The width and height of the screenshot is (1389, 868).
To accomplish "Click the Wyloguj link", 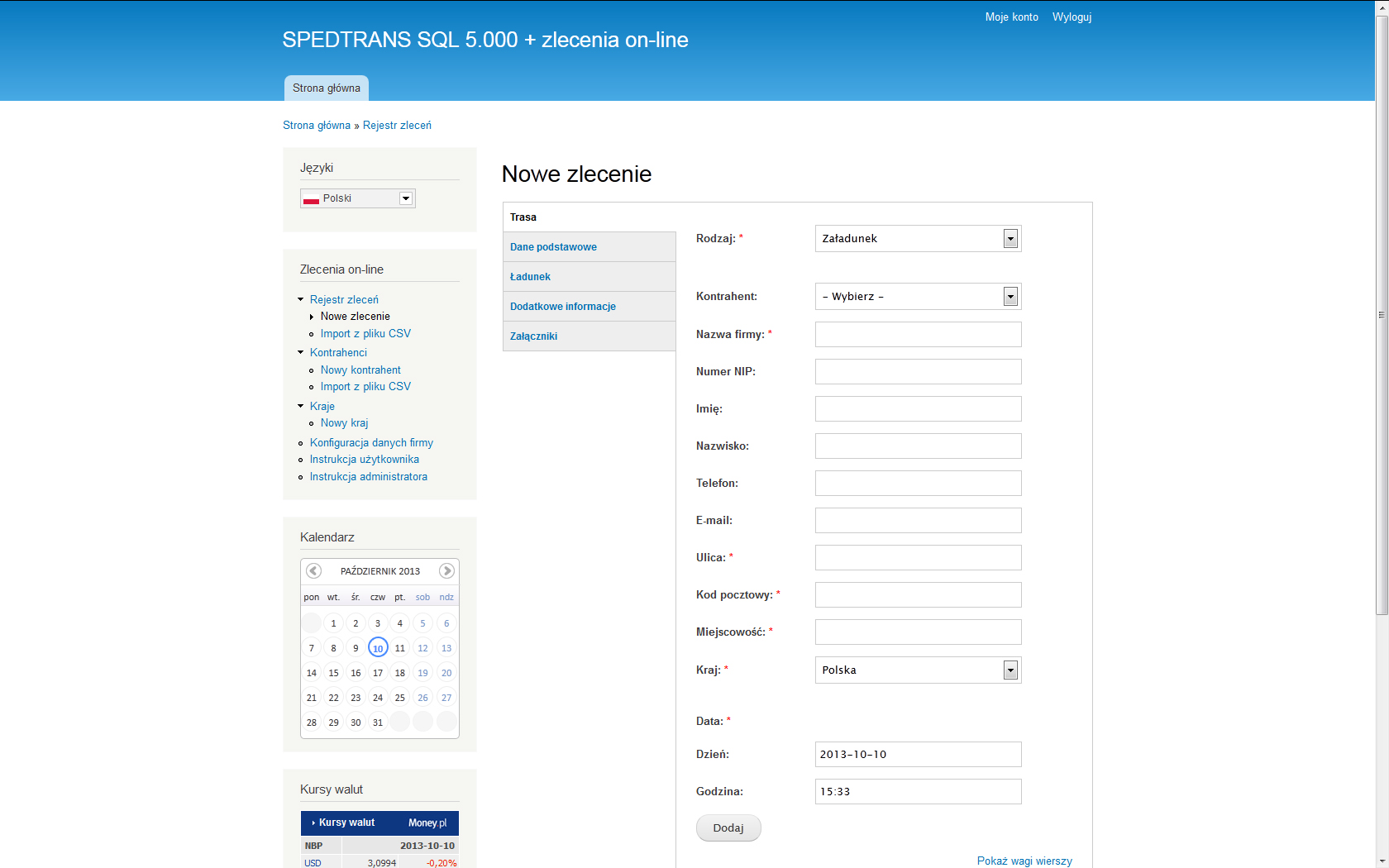I will point(1072,17).
